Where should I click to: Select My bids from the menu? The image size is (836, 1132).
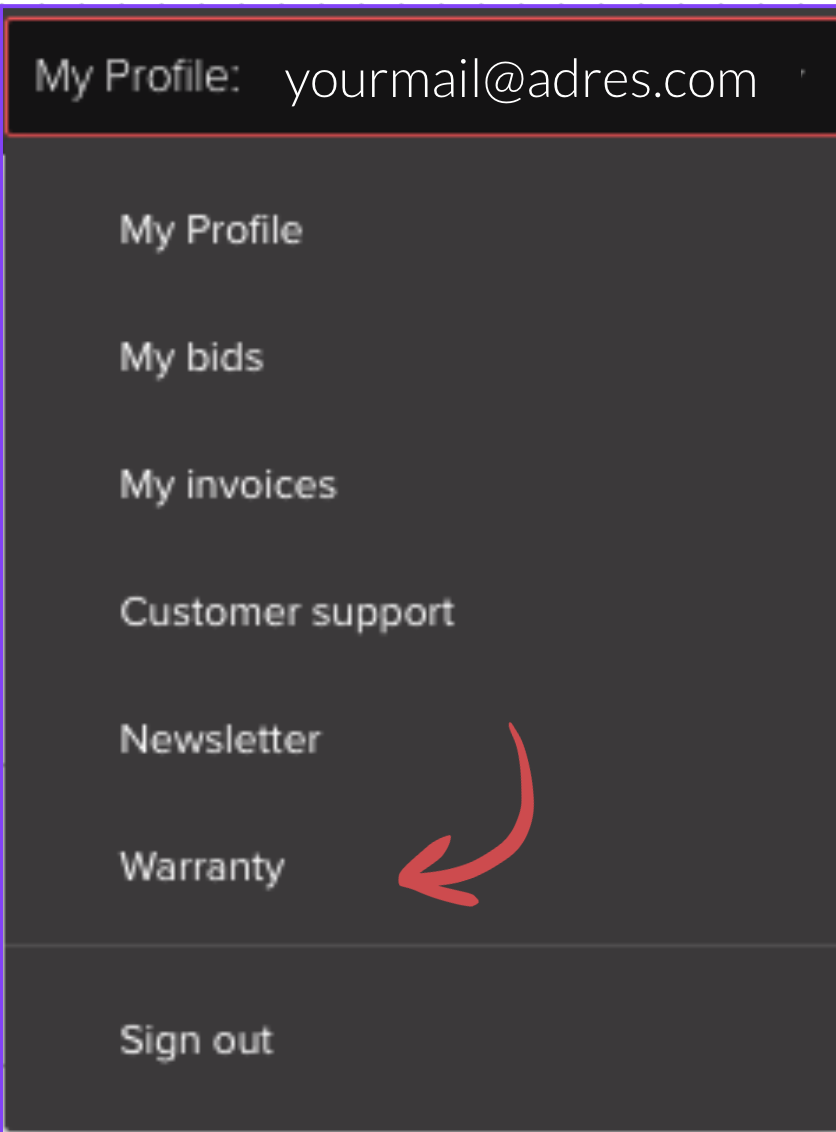[191, 357]
